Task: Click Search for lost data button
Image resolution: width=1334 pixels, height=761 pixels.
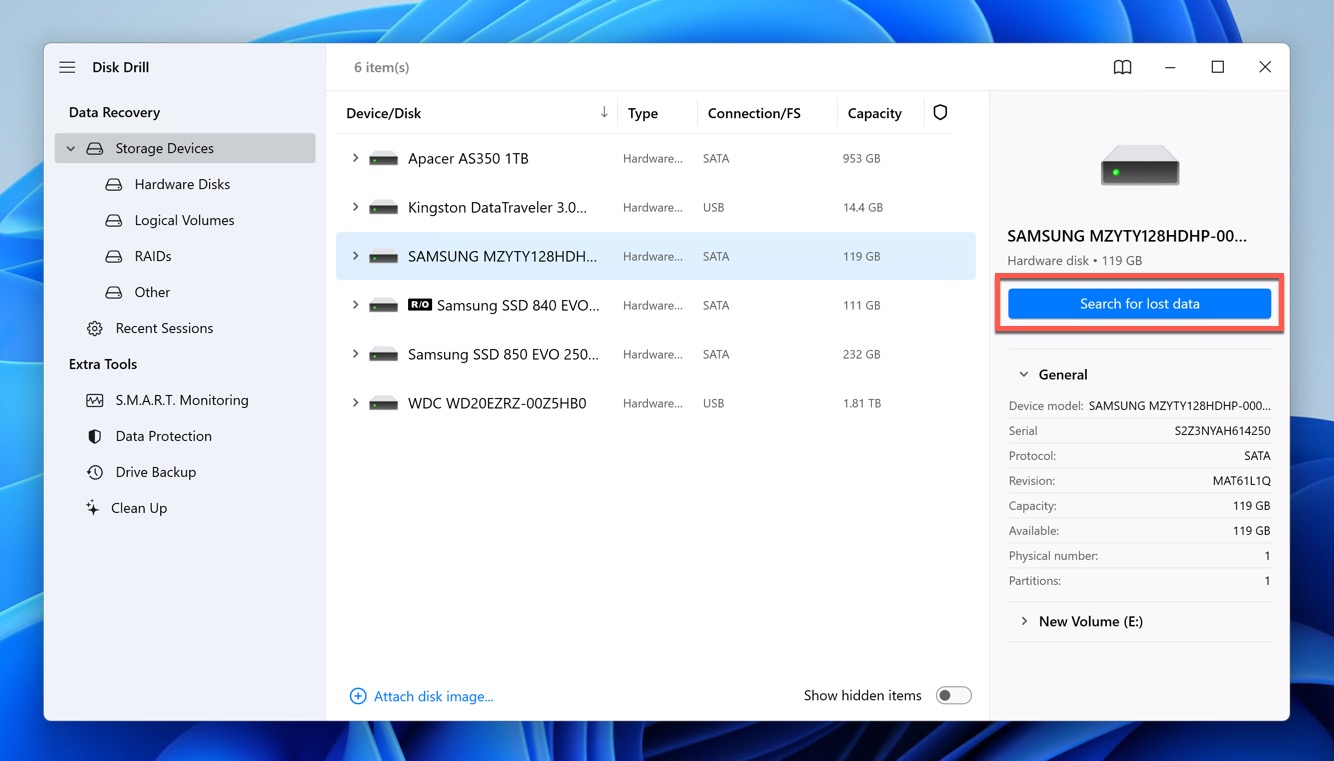Action: click(1139, 304)
